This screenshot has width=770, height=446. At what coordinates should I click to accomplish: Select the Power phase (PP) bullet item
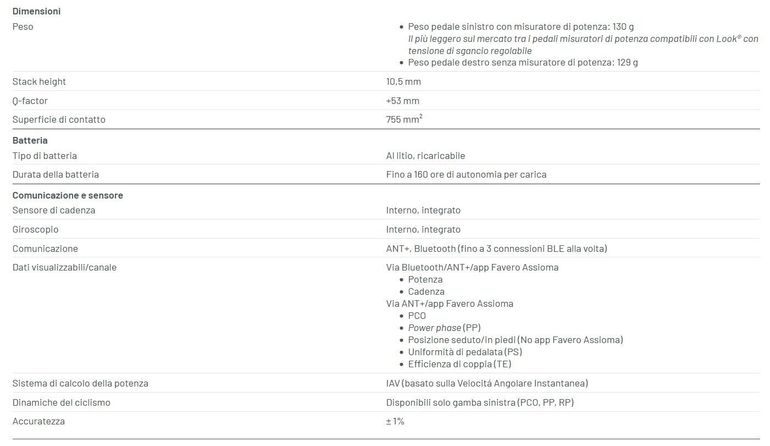click(x=444, y=328)
